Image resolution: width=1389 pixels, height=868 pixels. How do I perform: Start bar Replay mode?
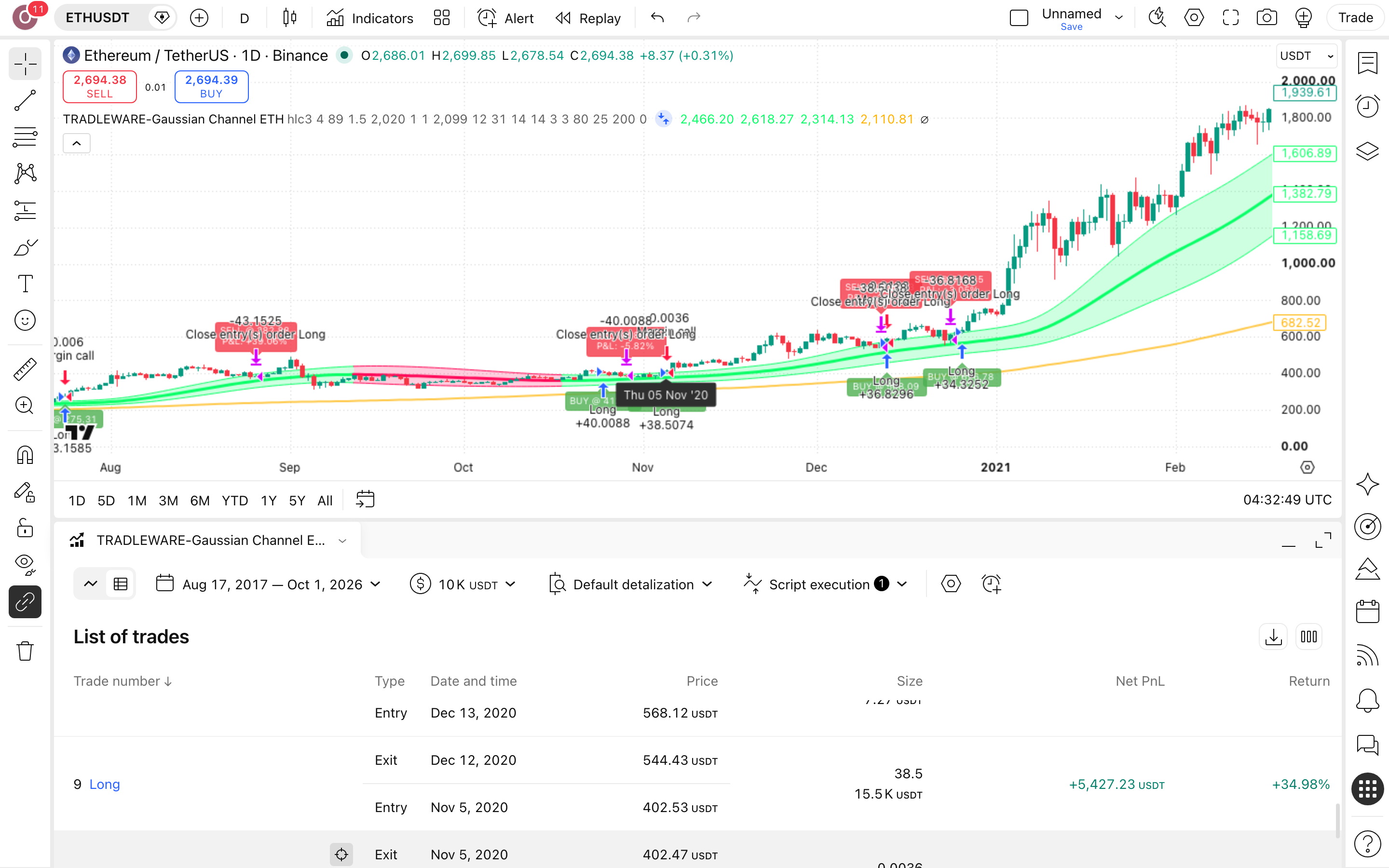tap(588, 18)
